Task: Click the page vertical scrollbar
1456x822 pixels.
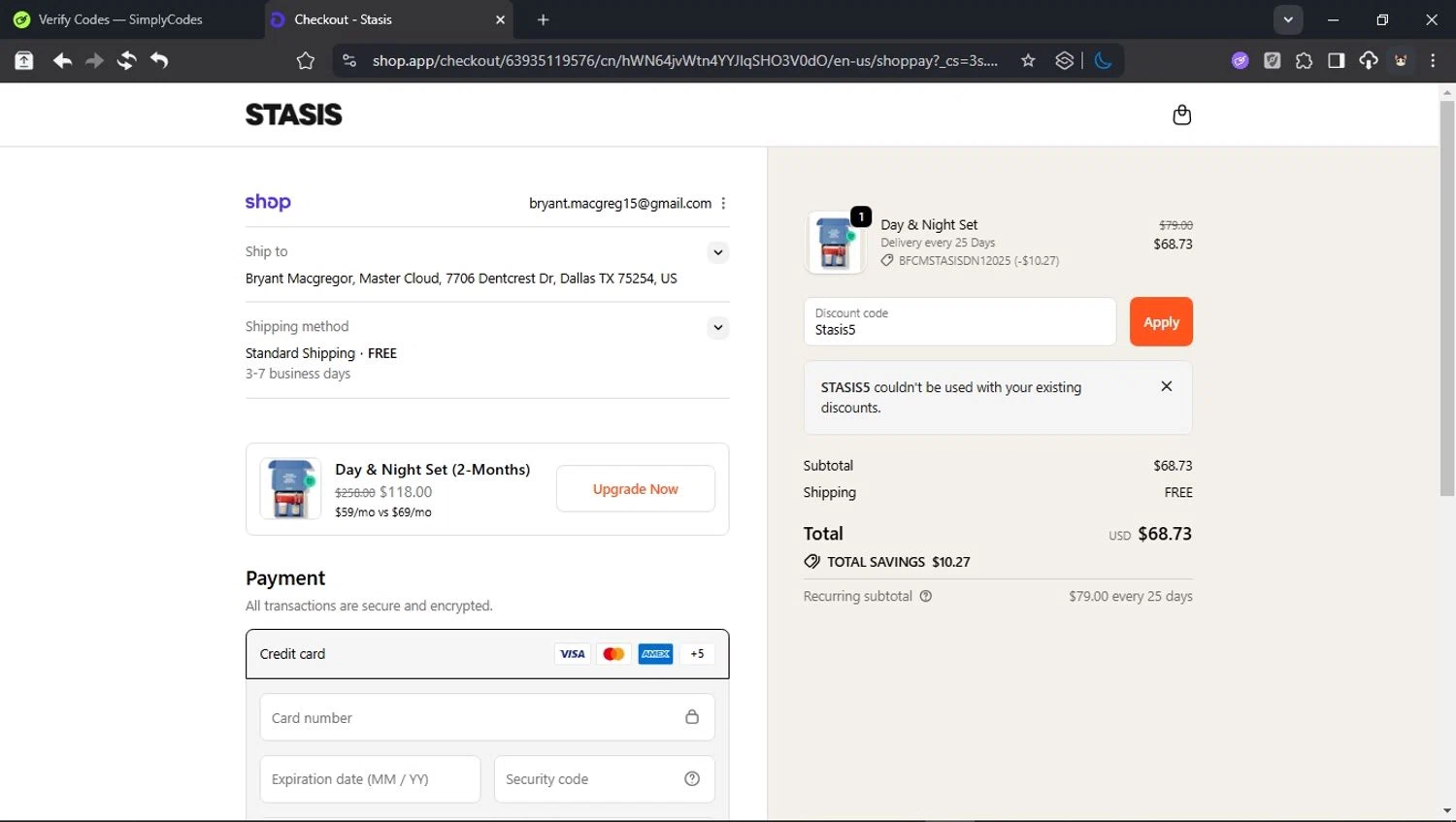Action: coord(1447,298)
